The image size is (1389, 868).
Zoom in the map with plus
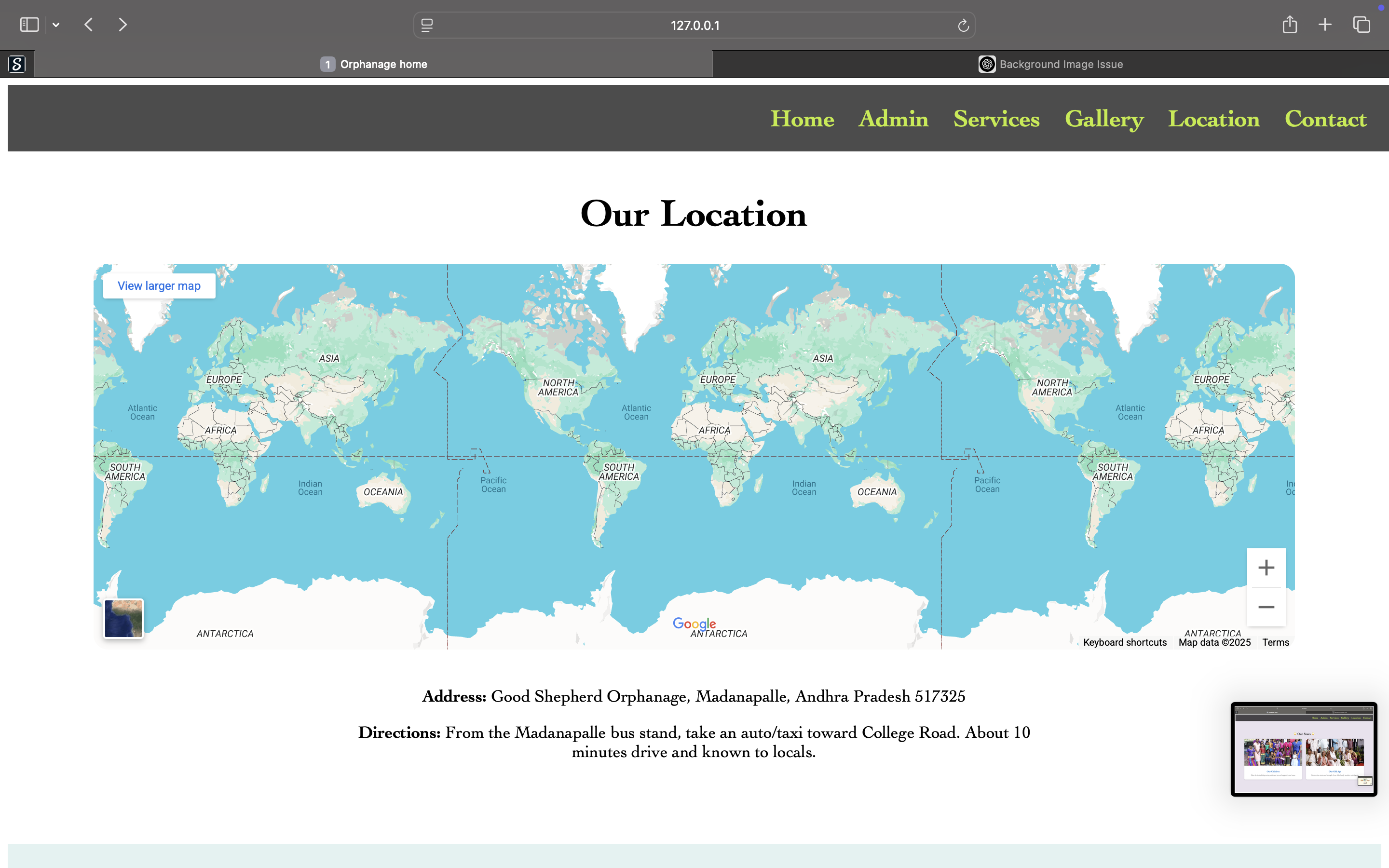[1266, 568]
